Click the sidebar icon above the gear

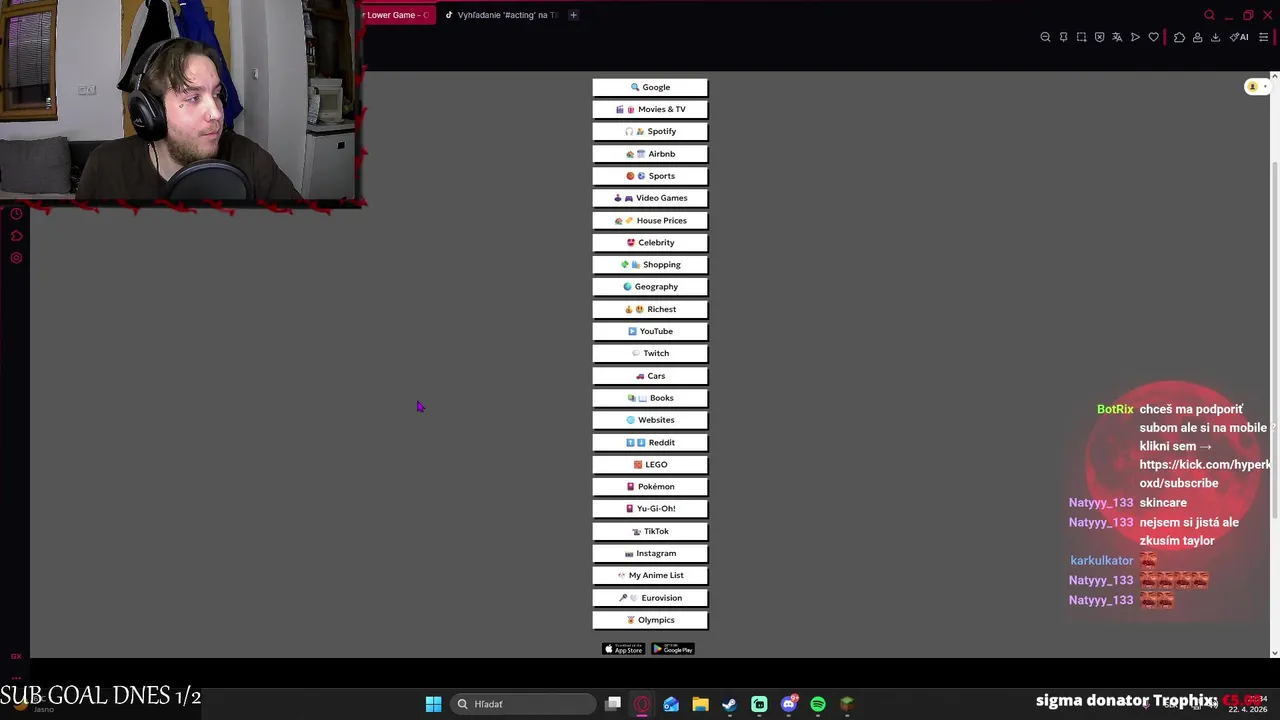point(16,236)
